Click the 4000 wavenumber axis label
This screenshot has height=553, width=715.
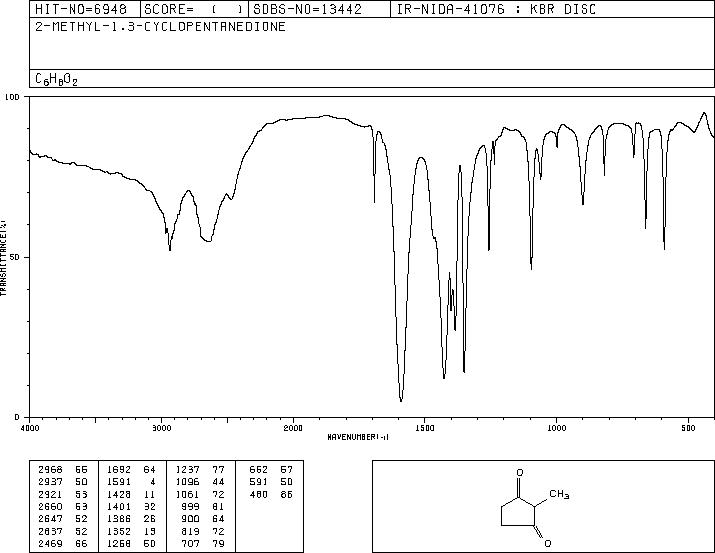coord(30,428)
